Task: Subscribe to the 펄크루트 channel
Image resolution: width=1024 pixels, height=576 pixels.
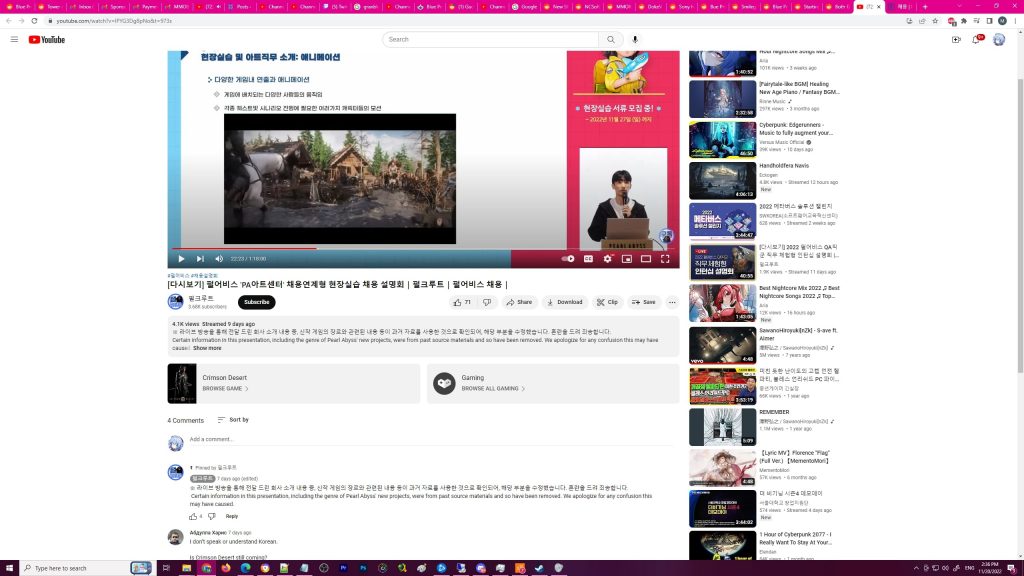Action: [x=257, y=302]
